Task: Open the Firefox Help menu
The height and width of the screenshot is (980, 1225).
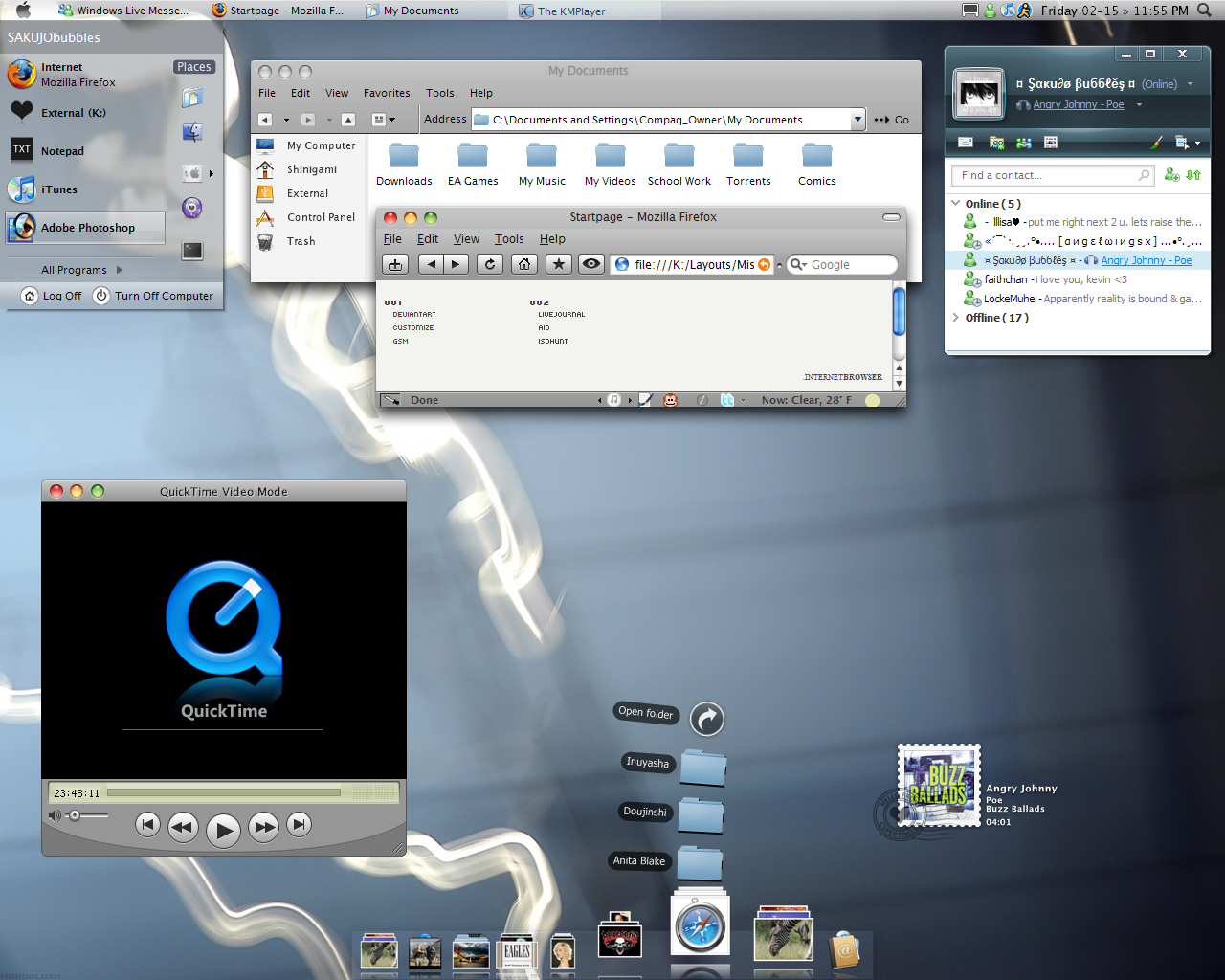Action: pos(552,239)
